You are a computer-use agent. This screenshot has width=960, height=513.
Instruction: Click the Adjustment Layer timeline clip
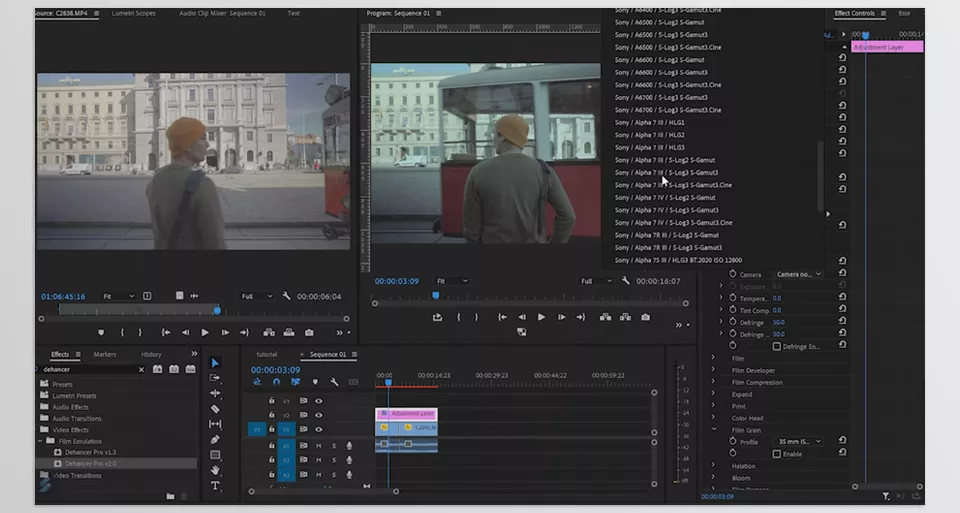(x=407, y=414)
